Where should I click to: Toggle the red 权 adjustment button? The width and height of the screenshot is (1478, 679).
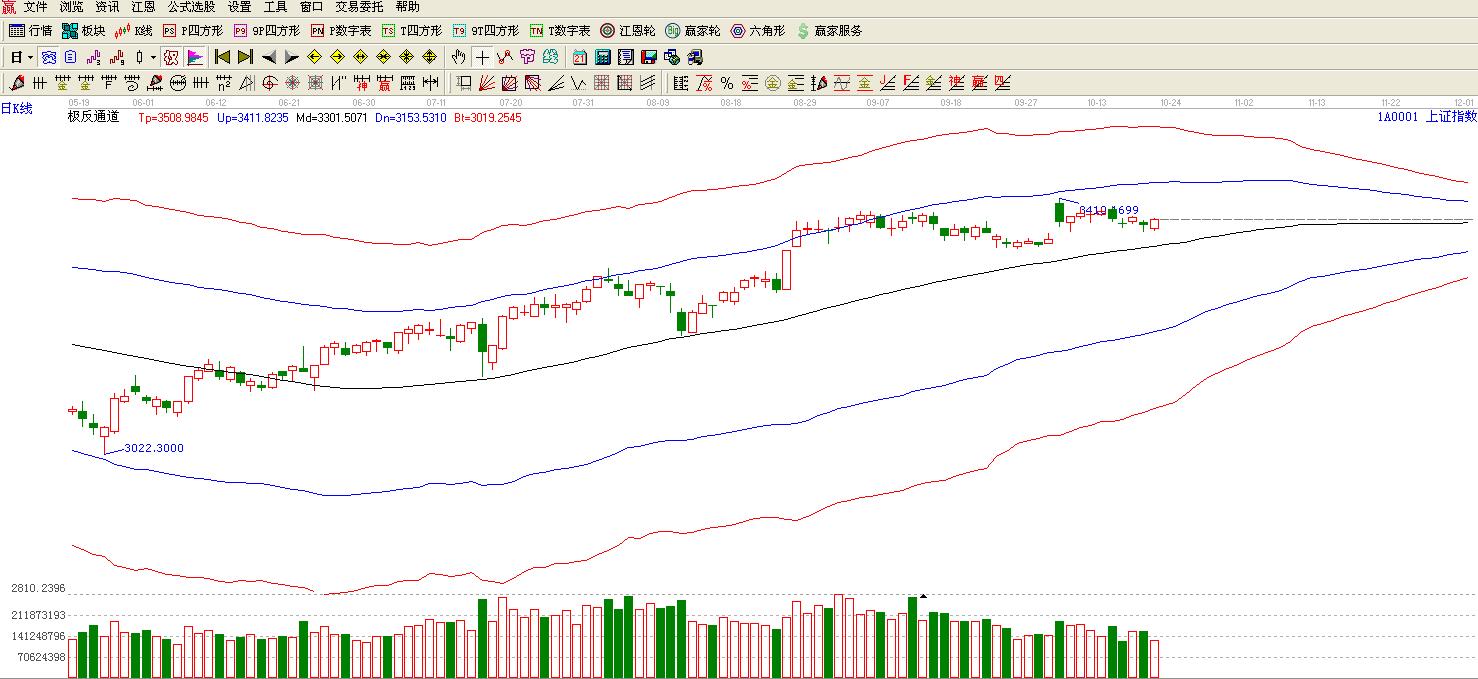[170, 57]
